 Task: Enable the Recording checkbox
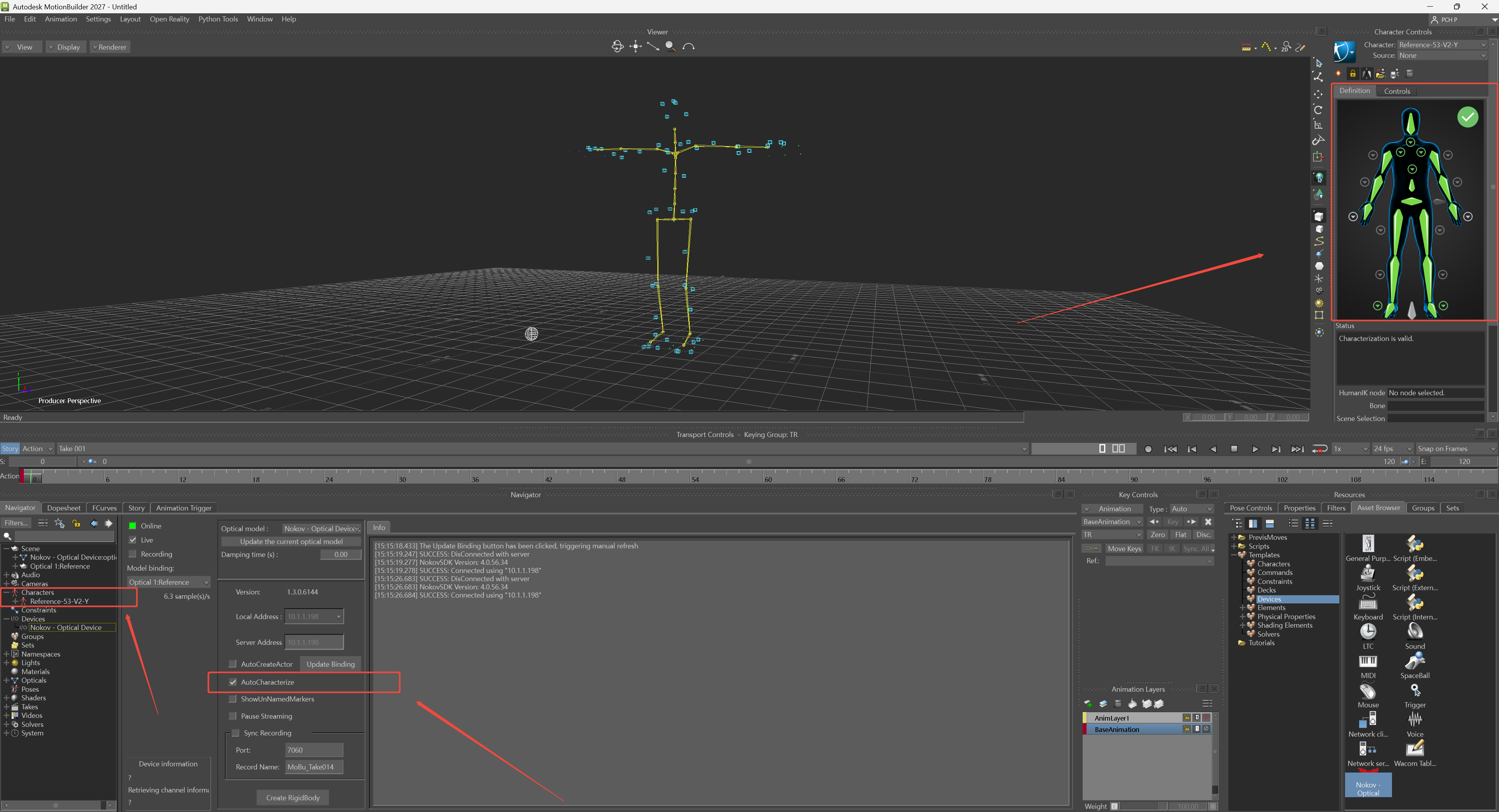tap(132, 553)
